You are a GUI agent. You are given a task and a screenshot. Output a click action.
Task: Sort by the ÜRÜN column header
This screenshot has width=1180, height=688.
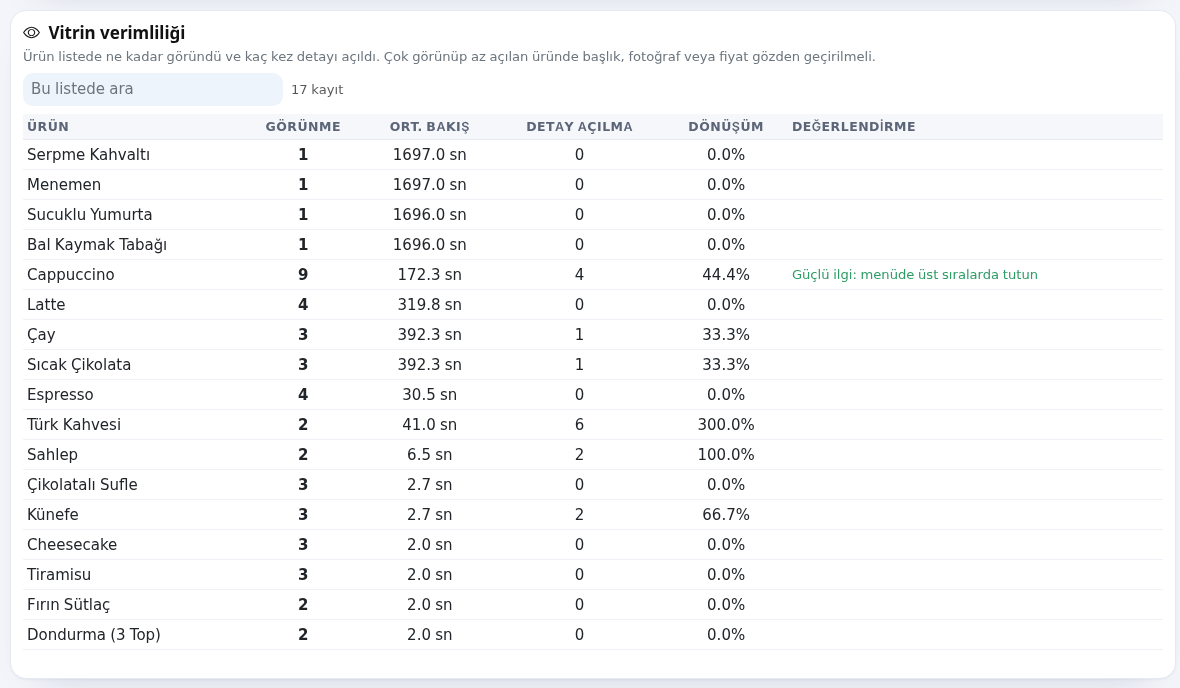point(48,126)
